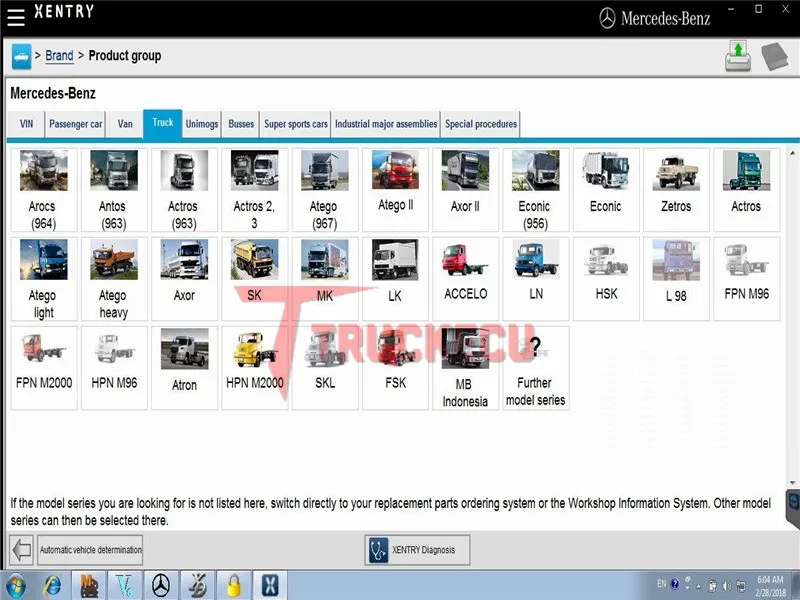Choose the Atego light series
800x600 pixels.
44,279
